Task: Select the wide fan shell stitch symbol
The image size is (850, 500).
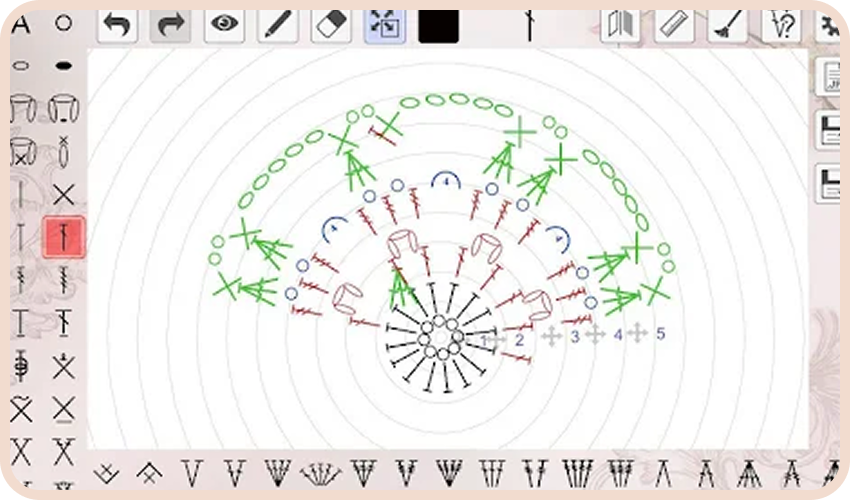Action: click(x=320, y=474)
